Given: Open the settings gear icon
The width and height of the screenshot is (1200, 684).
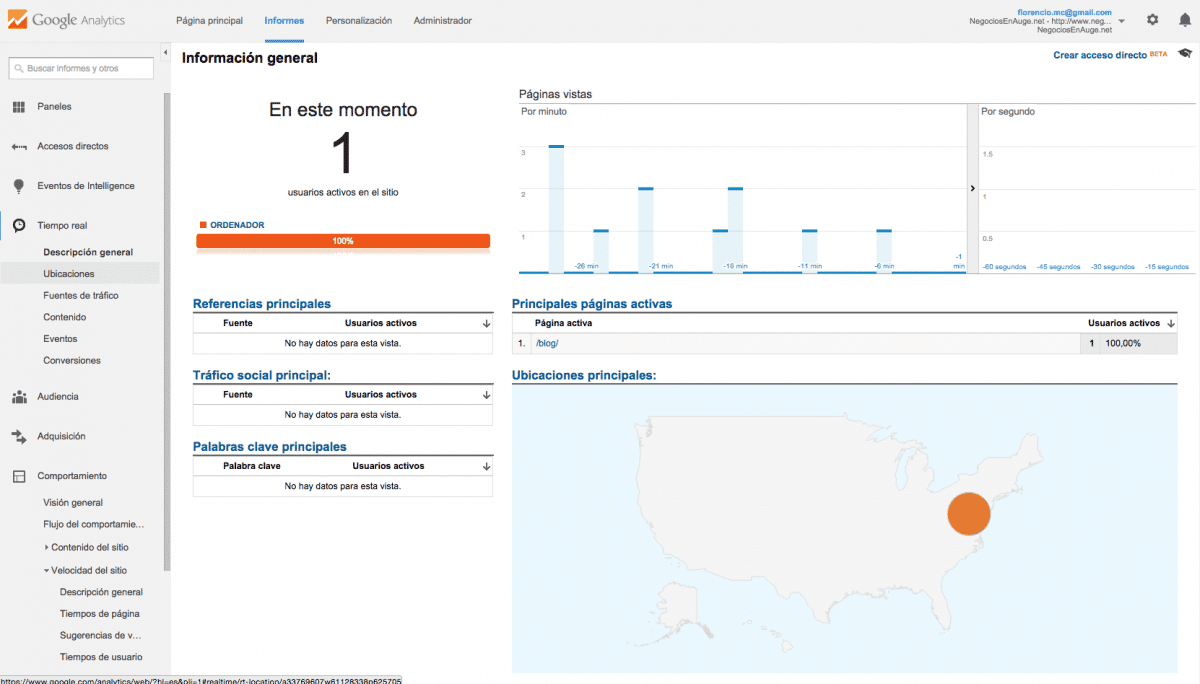Looking at the screenshot, I should point(1152,20).
